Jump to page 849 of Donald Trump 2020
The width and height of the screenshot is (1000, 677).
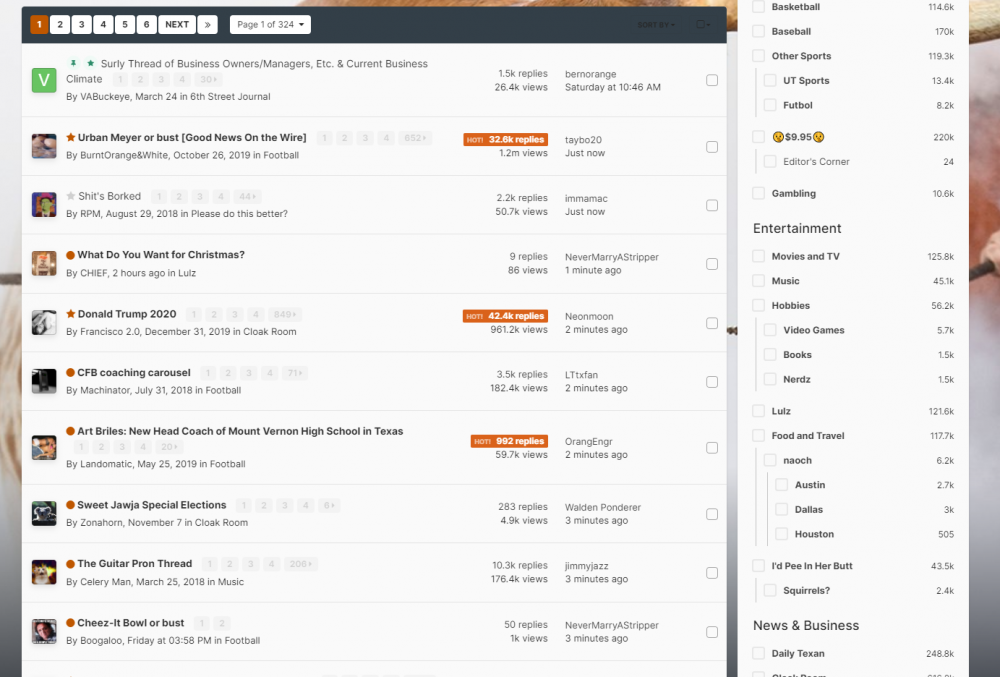pyautogui.click(x=285, y=314)
